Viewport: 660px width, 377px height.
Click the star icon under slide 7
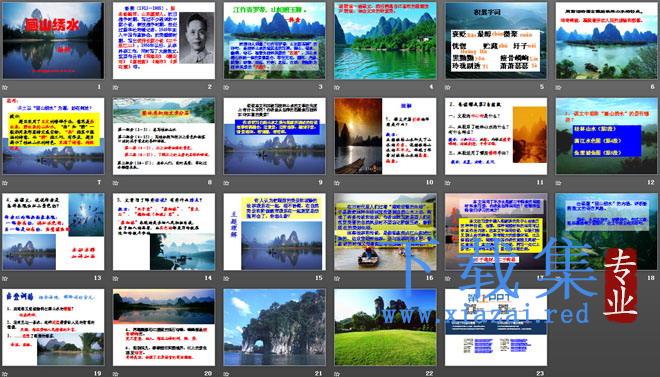click(5, 183)
